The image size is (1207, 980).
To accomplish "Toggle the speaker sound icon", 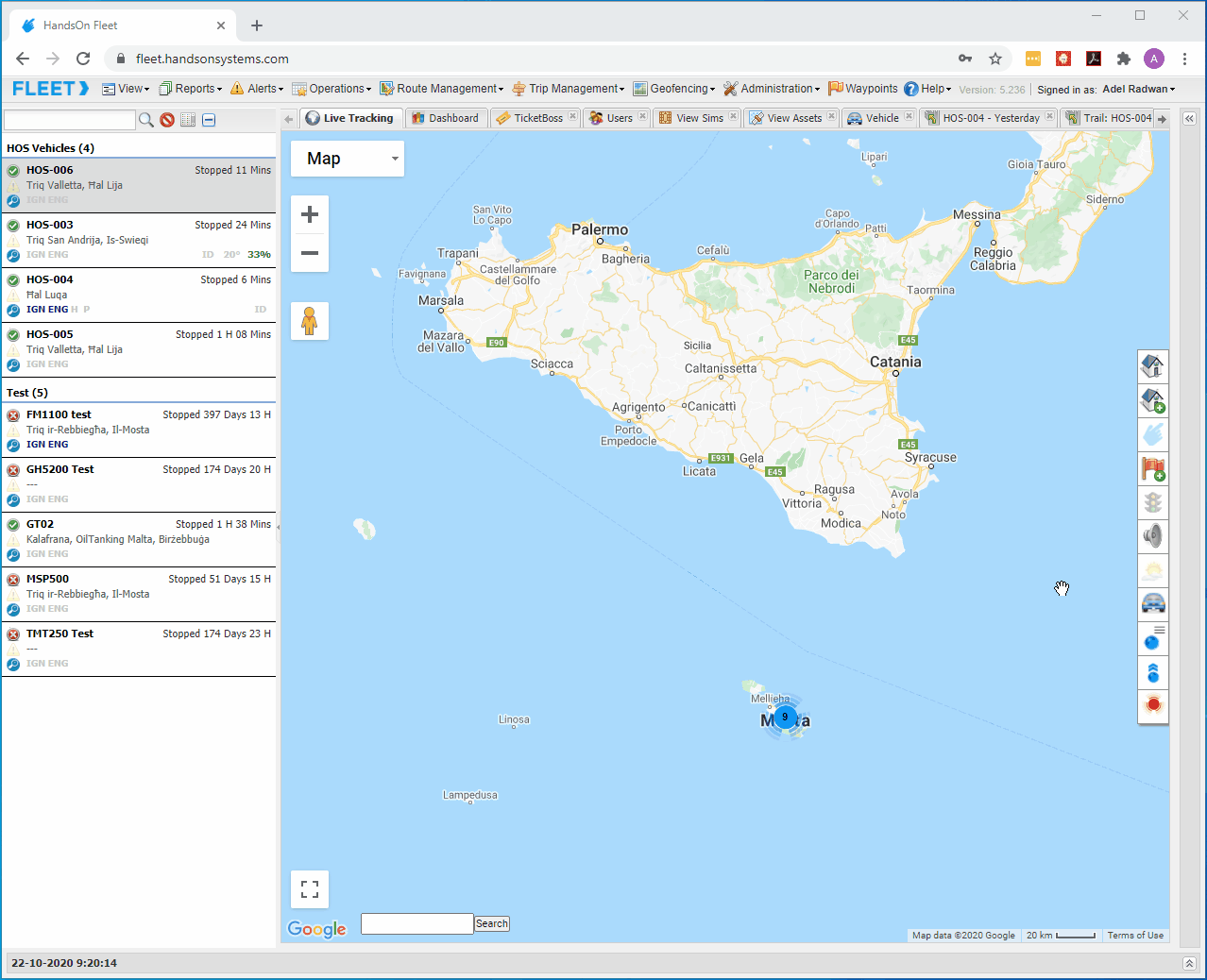I will pyautogui.click(x=1153, y=536).
